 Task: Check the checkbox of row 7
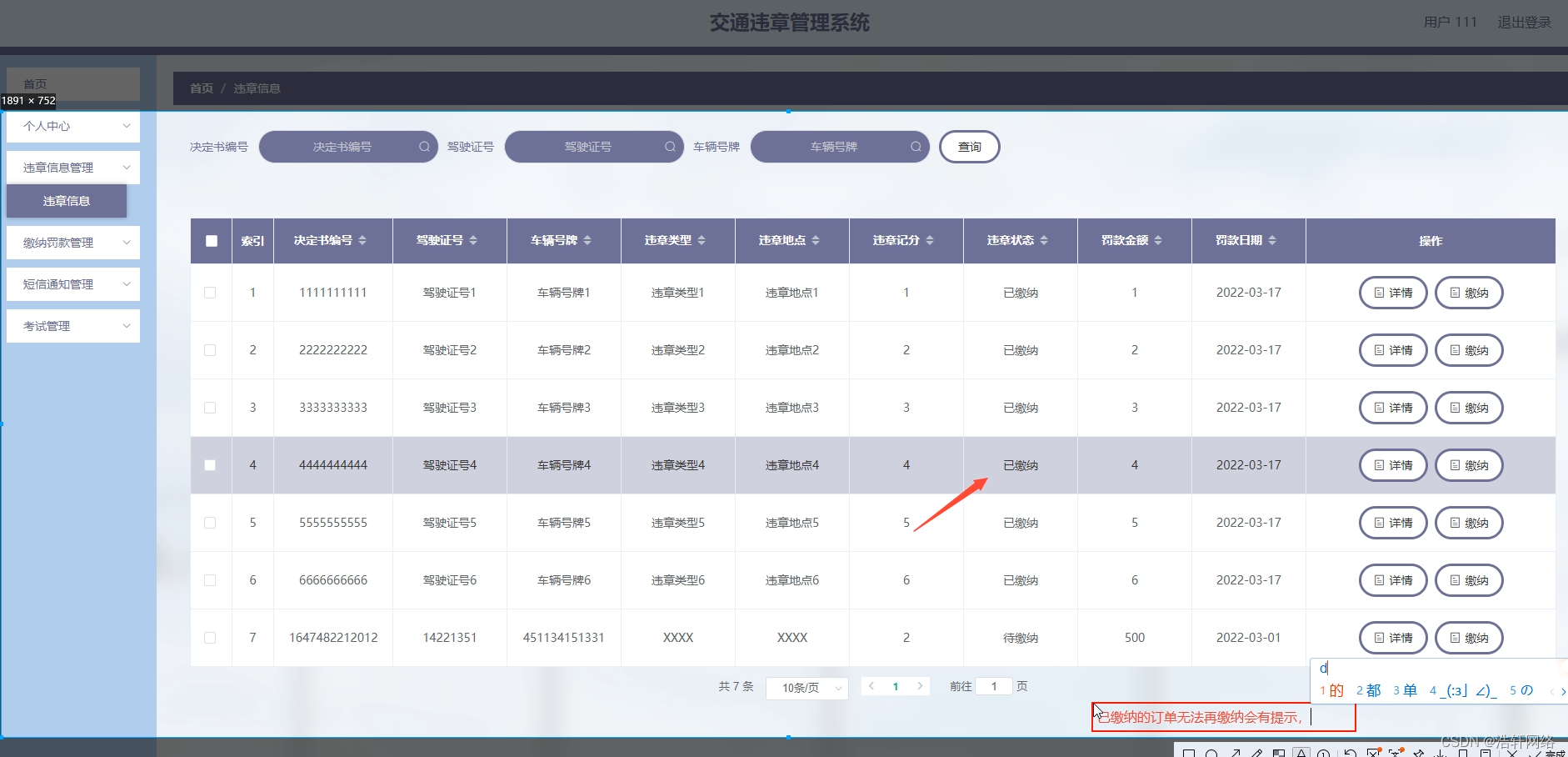click(211, 637)
